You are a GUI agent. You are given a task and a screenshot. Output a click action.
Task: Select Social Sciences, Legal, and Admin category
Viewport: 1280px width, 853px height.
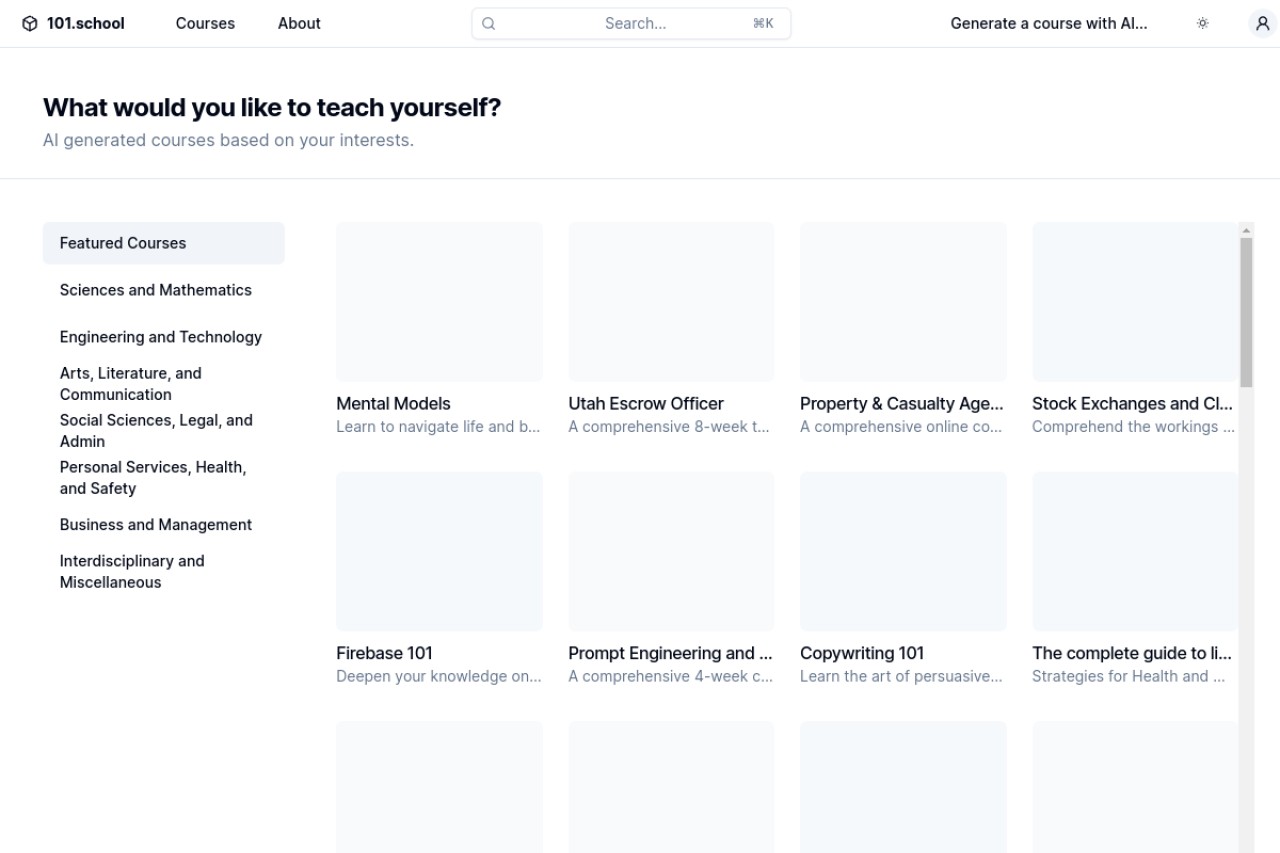164,431
